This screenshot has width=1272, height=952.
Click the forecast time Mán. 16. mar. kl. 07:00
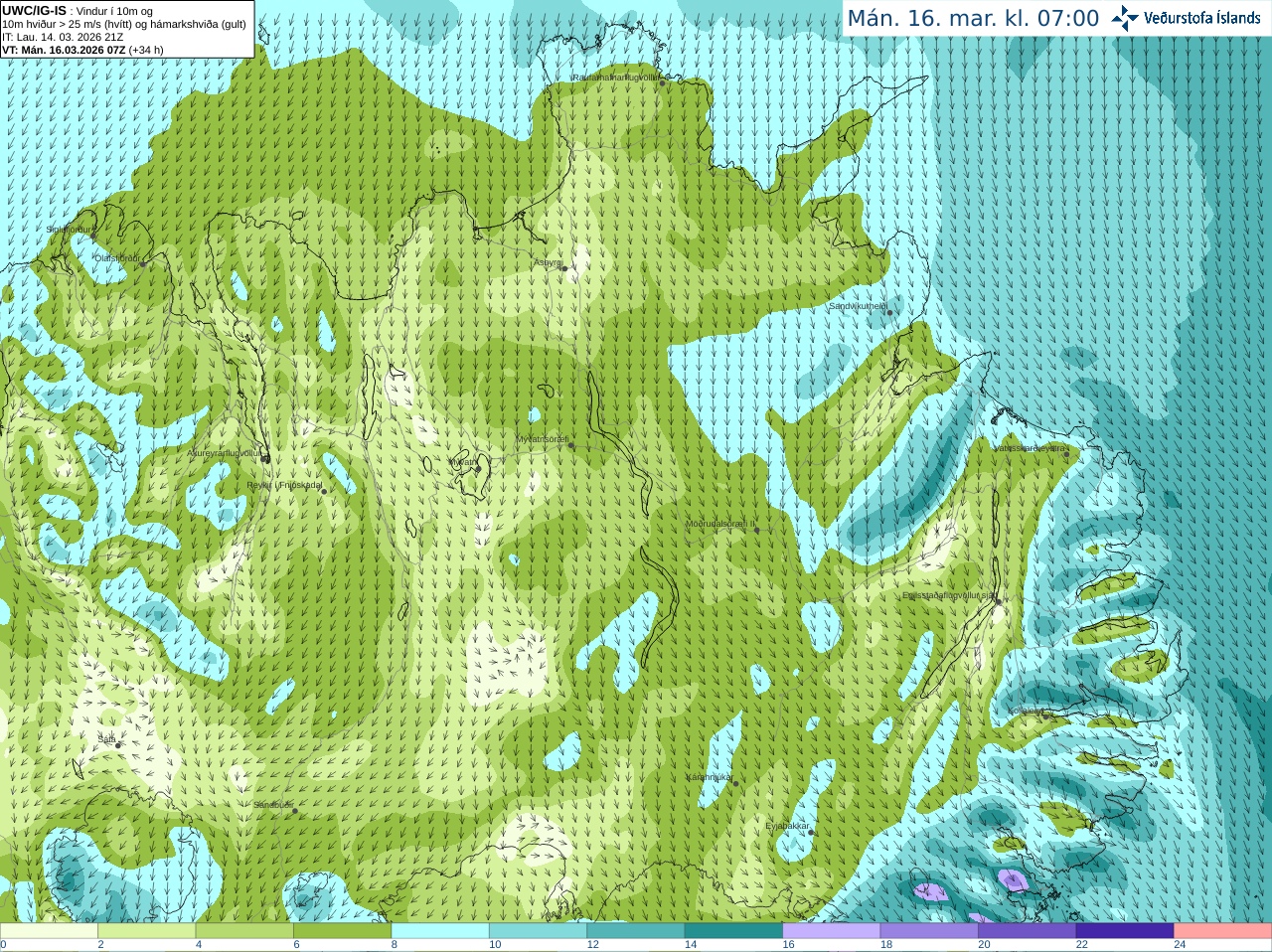(973, 18)
